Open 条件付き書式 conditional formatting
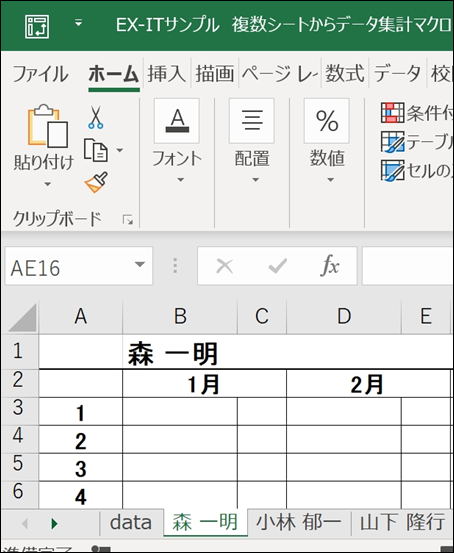The image size is (454, 553). tap(417, 113)
